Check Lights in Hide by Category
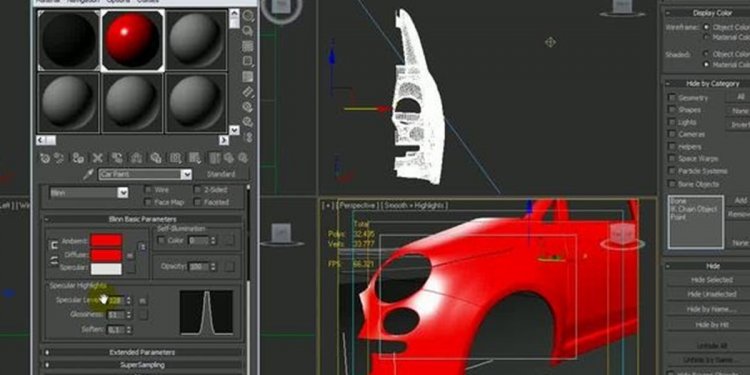This screenshot has height=375, width=750. pos(672,122)
